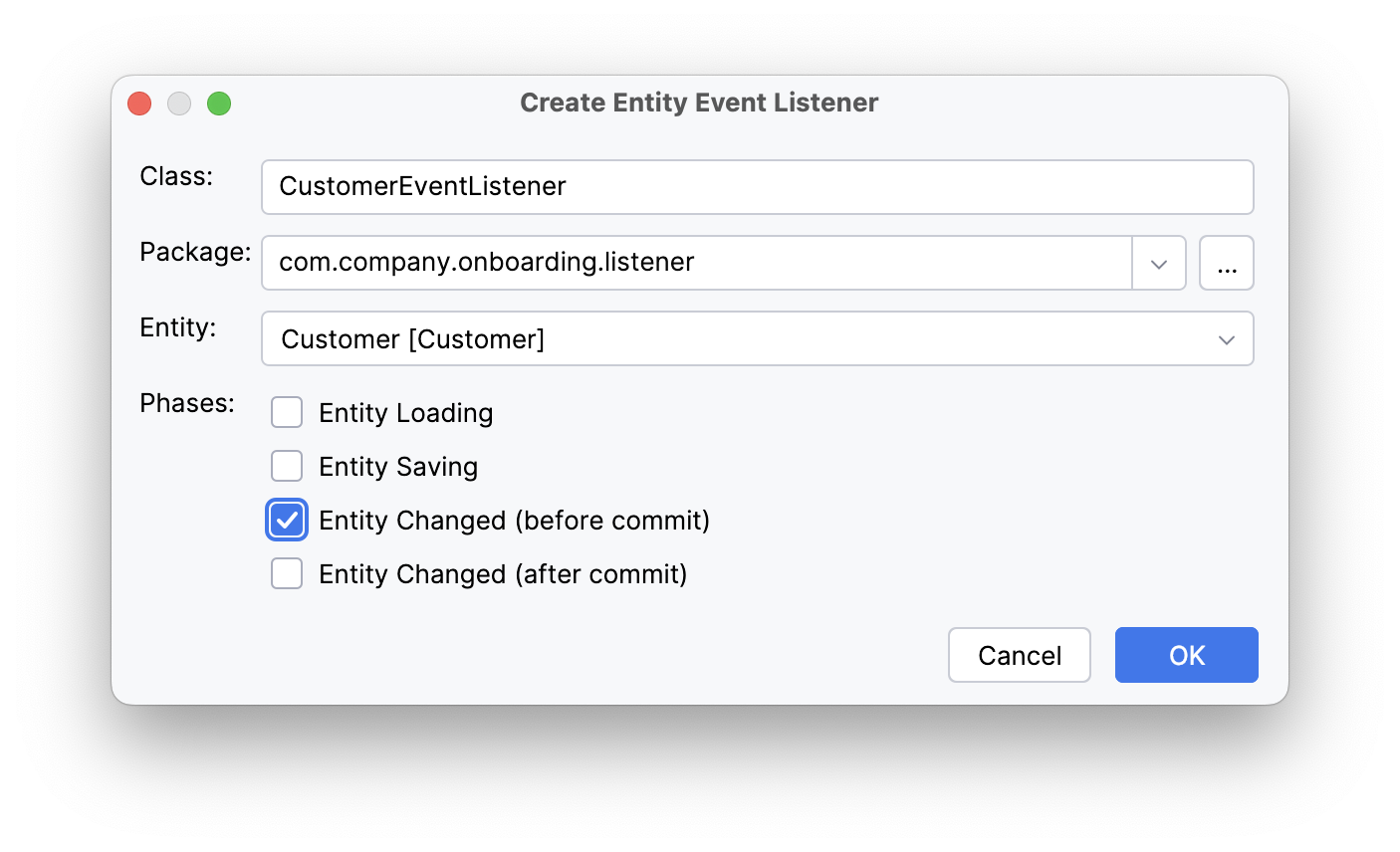Click the green zoom window icon

click(219, 103)
